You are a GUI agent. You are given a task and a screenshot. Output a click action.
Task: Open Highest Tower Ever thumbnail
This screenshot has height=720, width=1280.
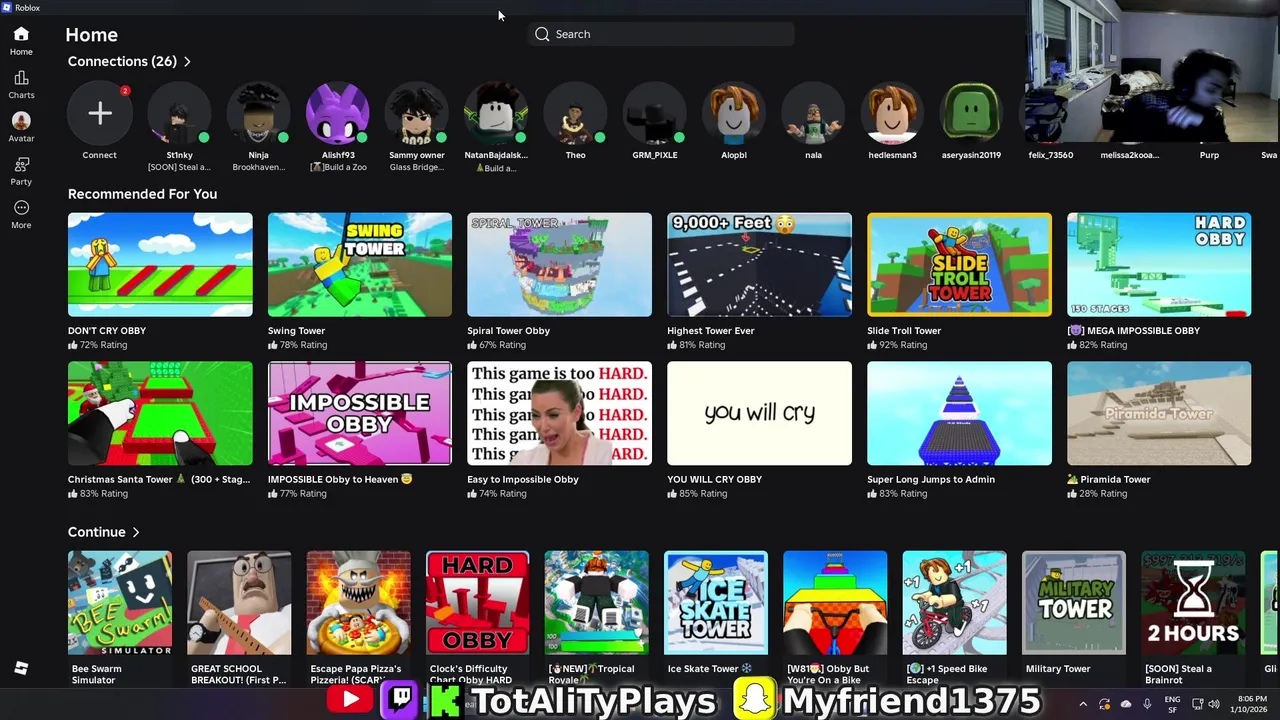point(759,265)
